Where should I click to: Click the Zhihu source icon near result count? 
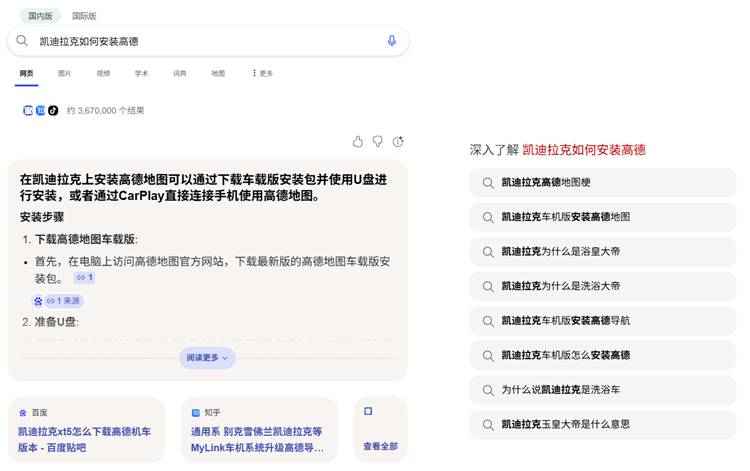coord(41,110)
